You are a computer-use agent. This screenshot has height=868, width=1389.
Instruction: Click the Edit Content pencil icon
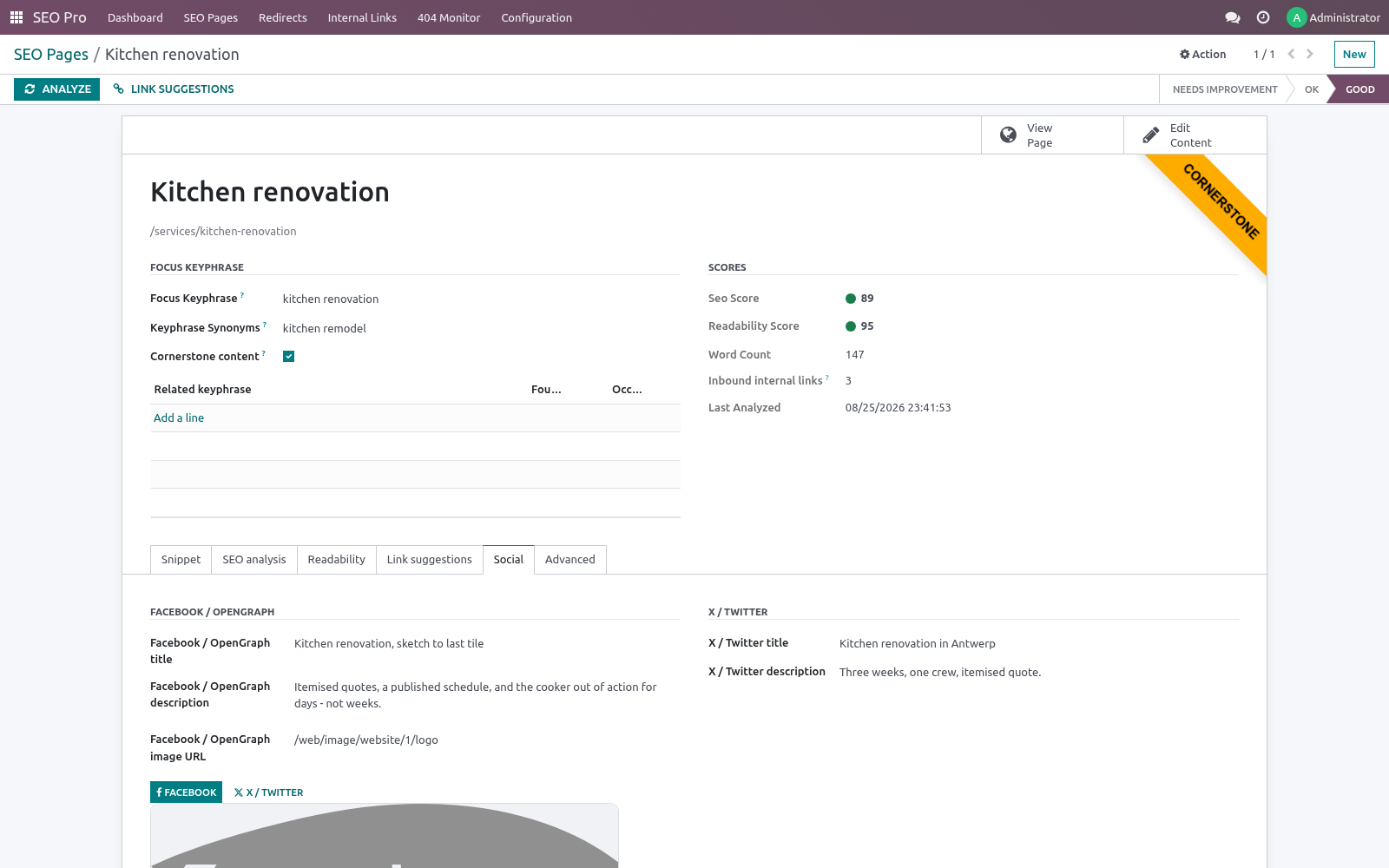[1151, 135]
